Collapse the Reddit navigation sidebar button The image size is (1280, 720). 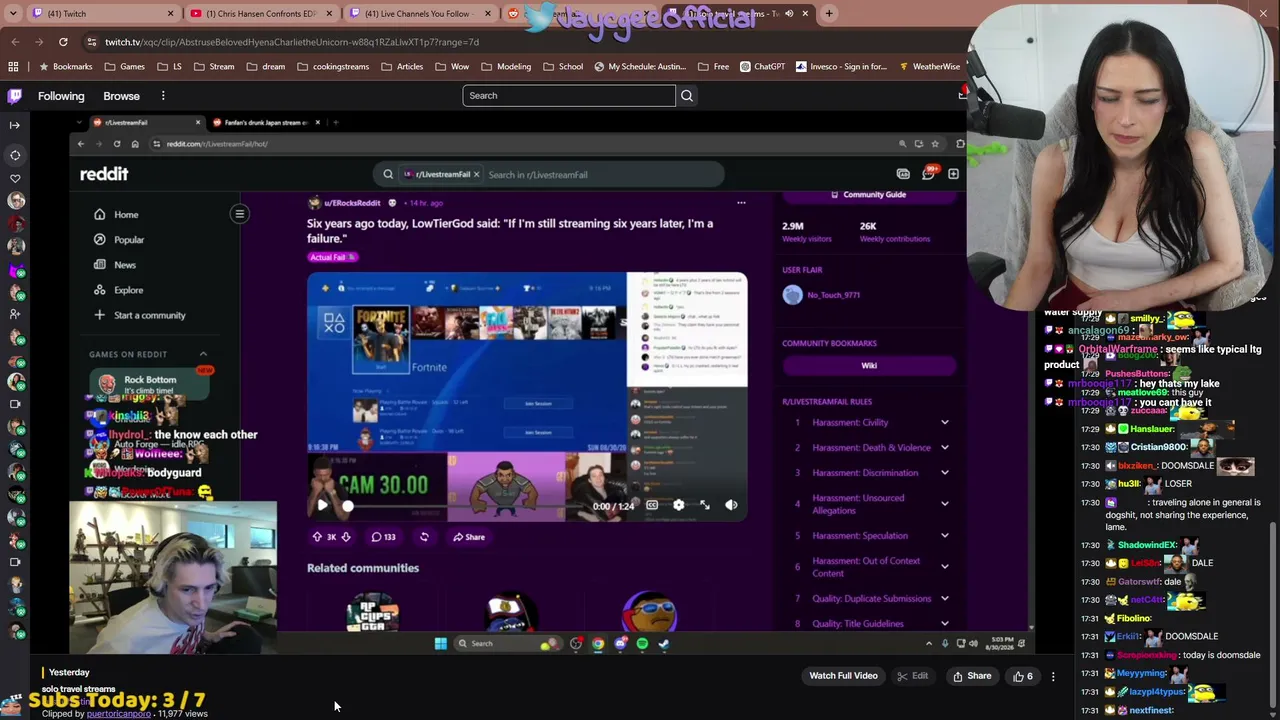coord(240,214)
